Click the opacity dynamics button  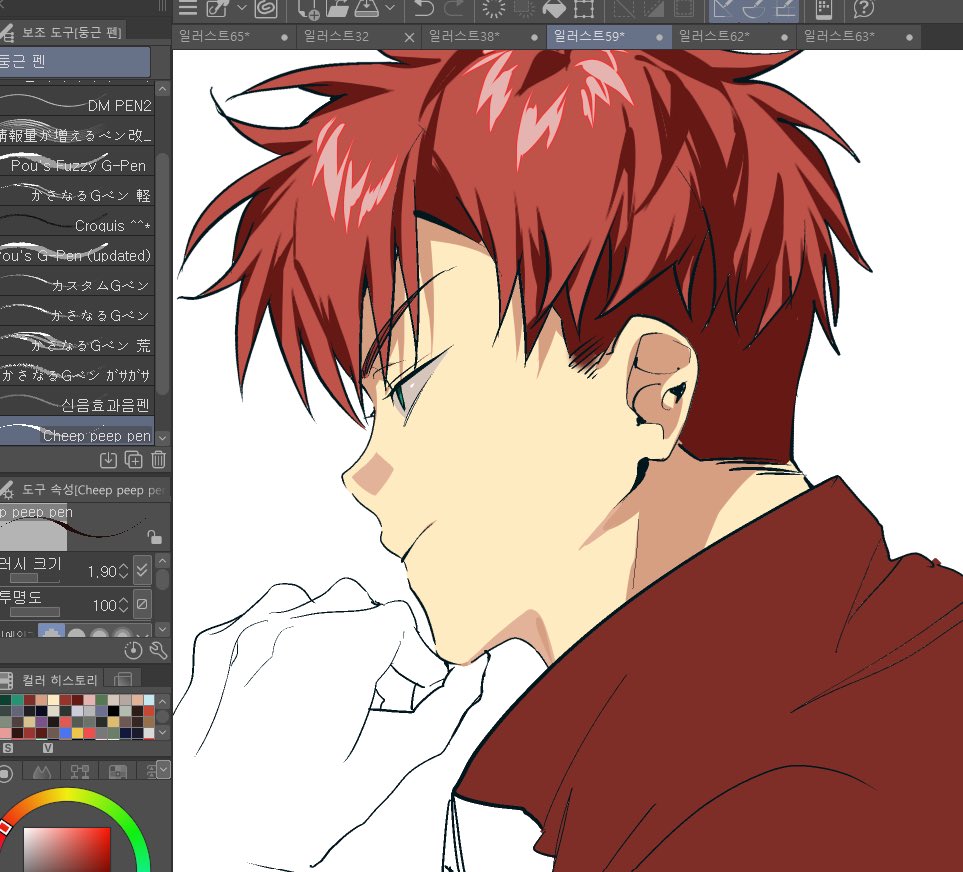pyautogui.click(x=142, y=604)
